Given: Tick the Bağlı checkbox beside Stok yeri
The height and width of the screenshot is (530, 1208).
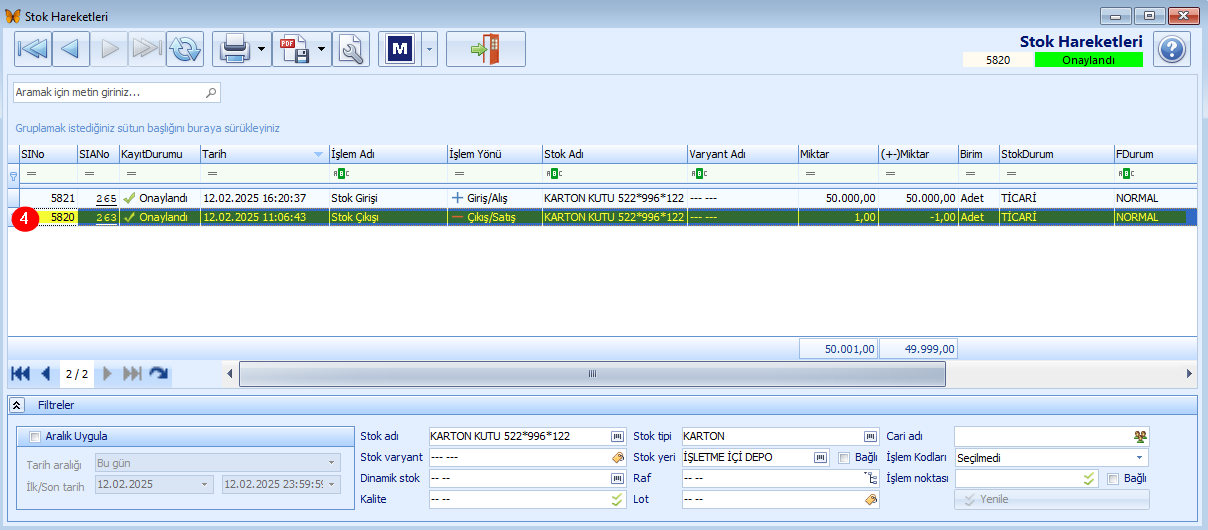Looking at the screenshot, I should 844,457.
